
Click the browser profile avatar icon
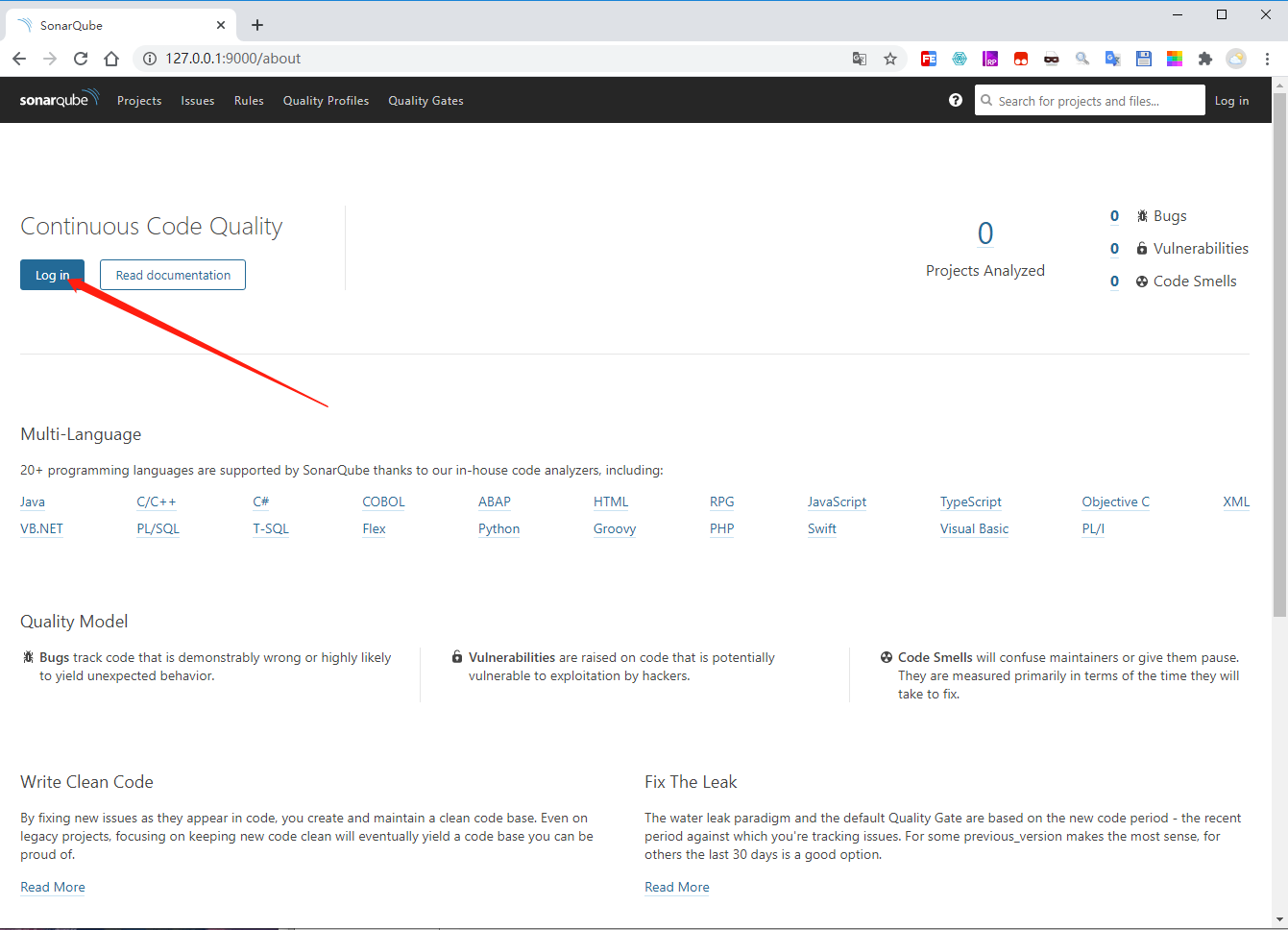pyautogui.click(x=1236, y=59)
